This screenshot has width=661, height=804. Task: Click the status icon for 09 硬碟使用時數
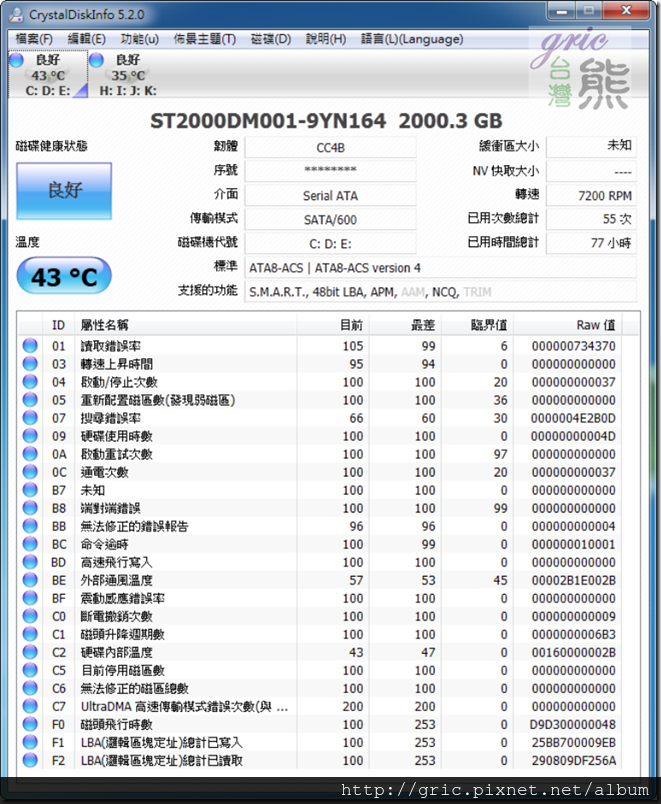coord(30,436)
